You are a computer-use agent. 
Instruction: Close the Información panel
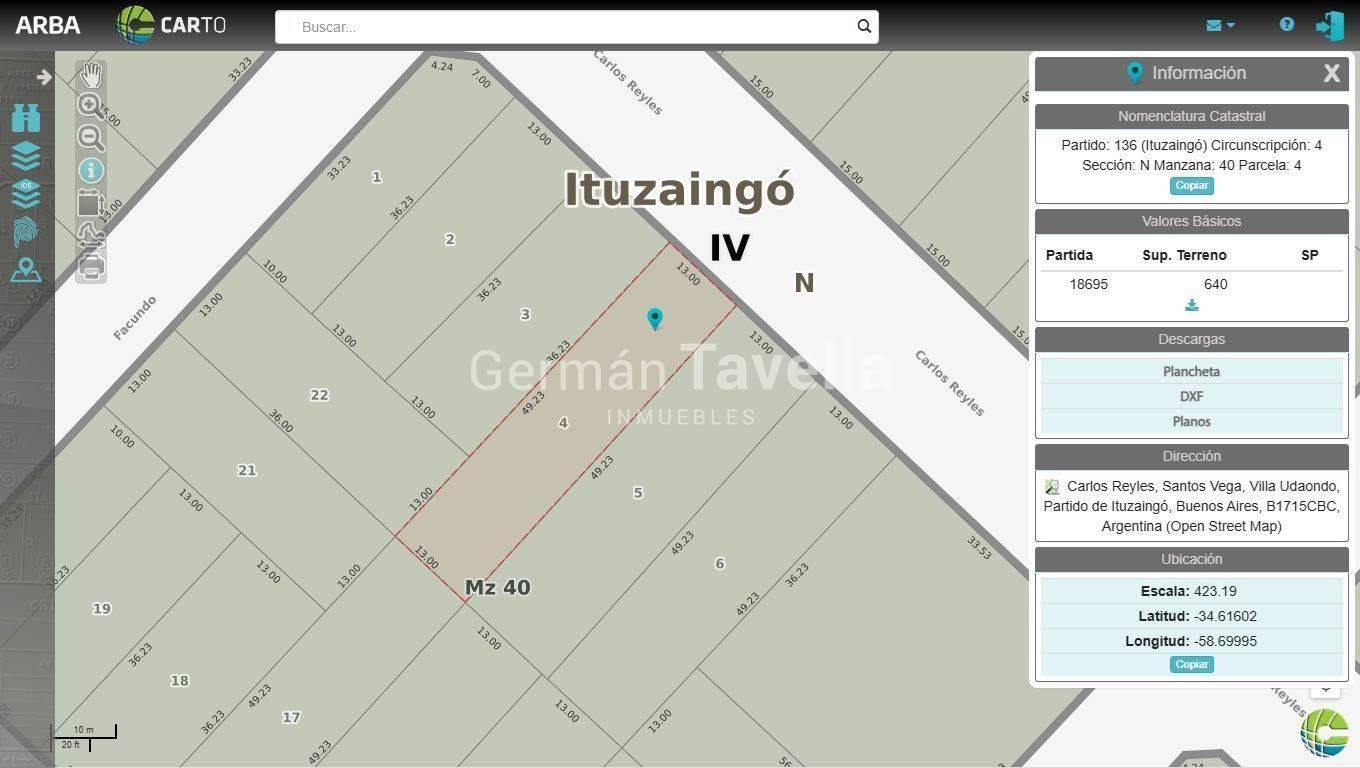click(1331, 73)
